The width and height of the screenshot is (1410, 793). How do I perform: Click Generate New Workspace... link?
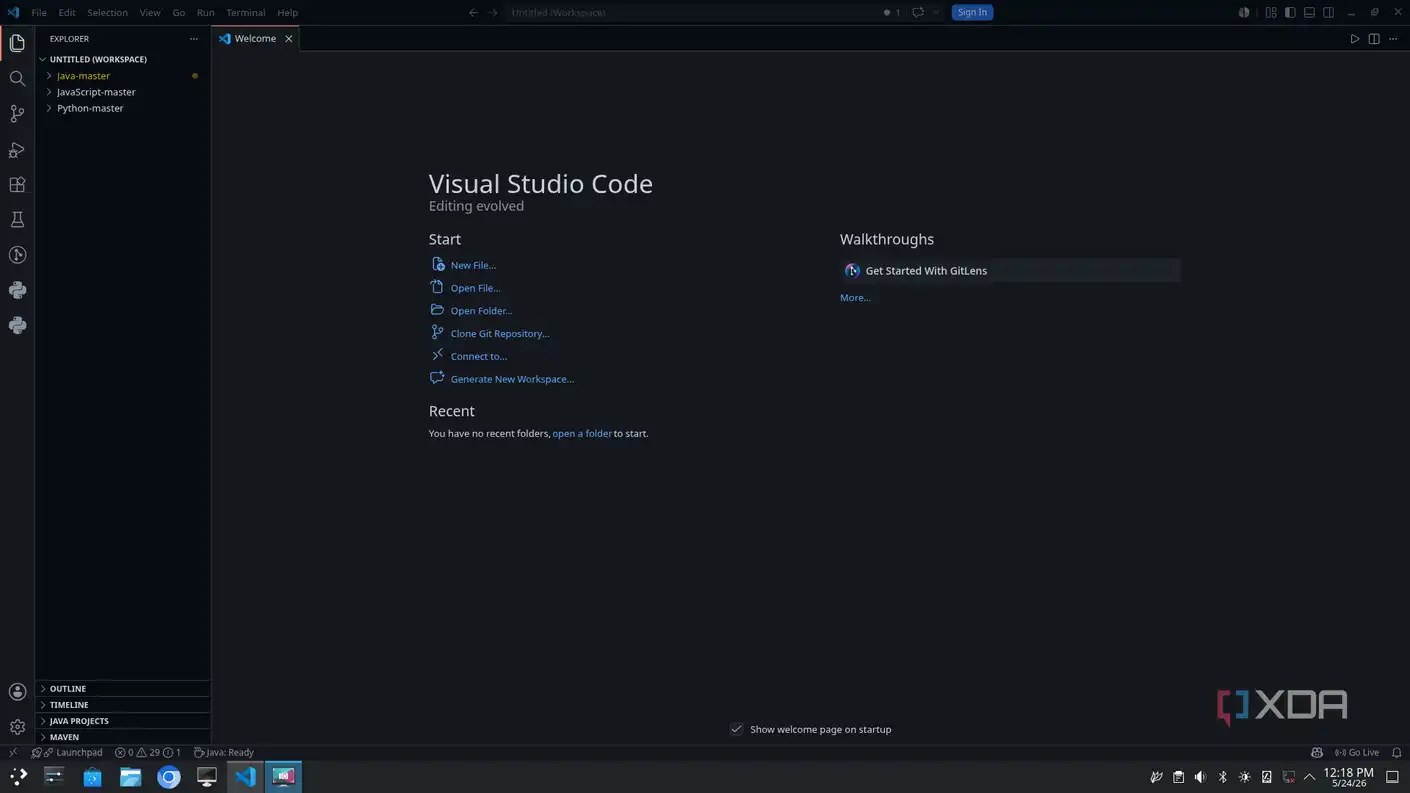coord(512,379)
